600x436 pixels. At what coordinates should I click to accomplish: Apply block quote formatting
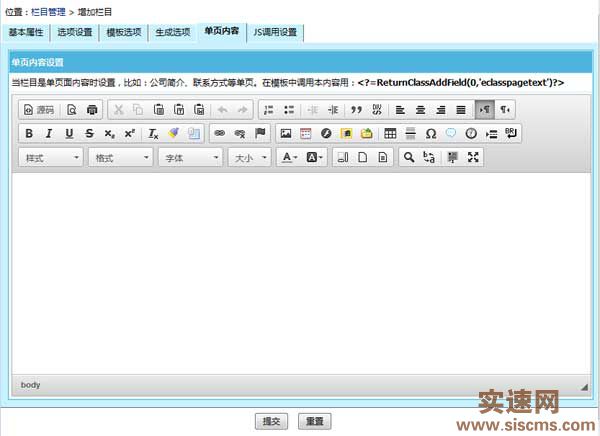click(x=356, y=110)
